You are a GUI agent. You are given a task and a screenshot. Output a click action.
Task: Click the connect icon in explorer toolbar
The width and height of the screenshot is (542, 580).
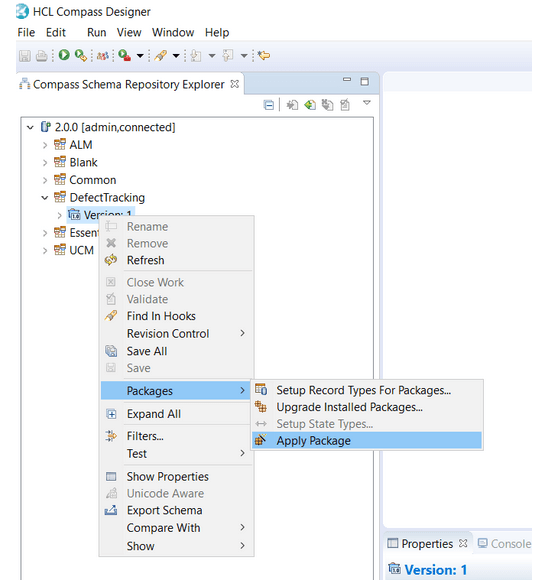(x=292, y=105)
